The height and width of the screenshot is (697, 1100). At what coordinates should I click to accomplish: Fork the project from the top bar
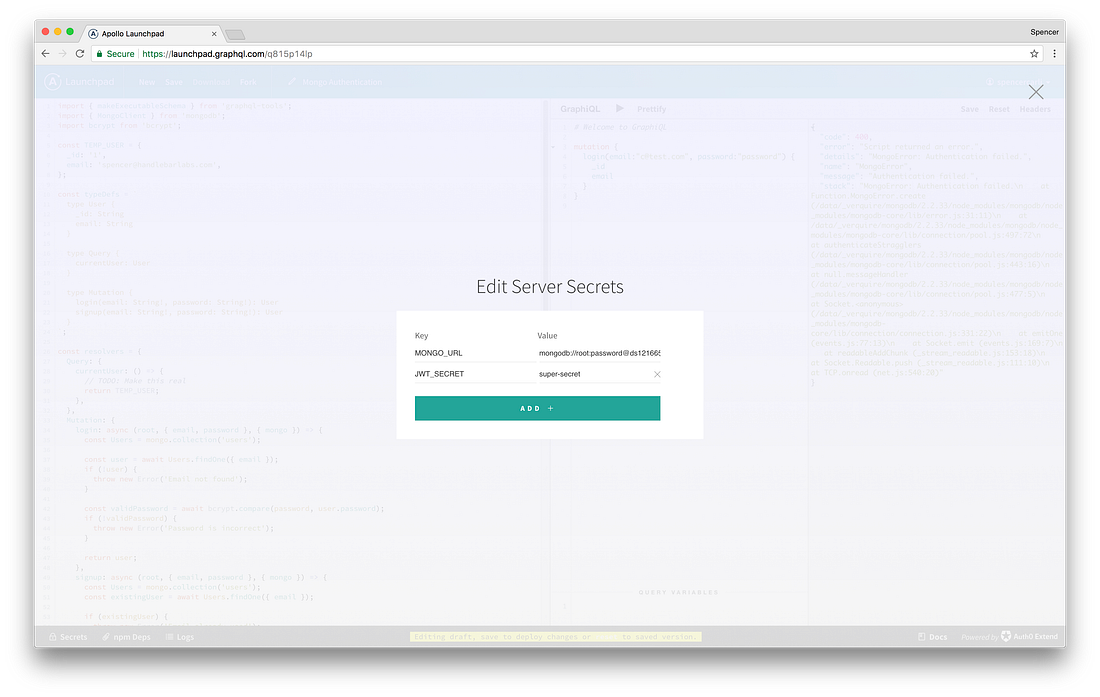[250, 82]
